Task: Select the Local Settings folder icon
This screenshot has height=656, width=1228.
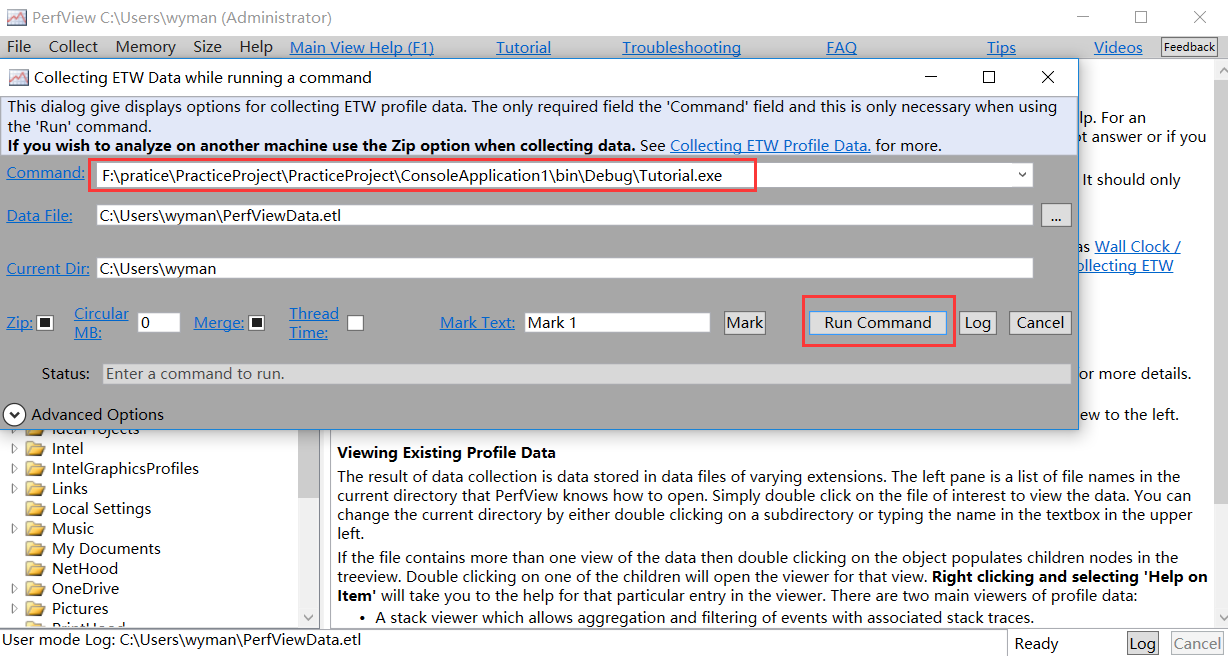Action: click(36, 509)
